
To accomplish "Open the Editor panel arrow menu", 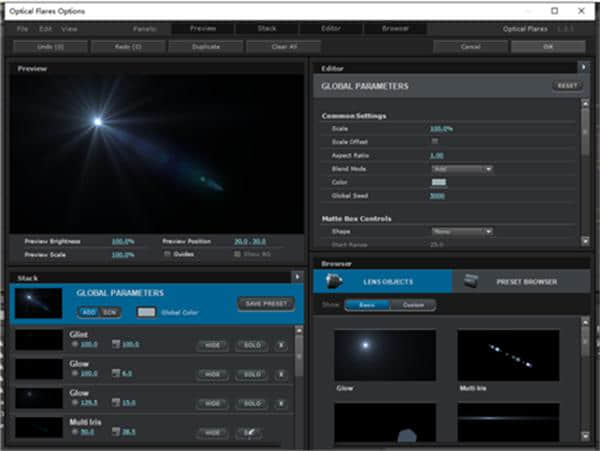I will tap(584, 67).
